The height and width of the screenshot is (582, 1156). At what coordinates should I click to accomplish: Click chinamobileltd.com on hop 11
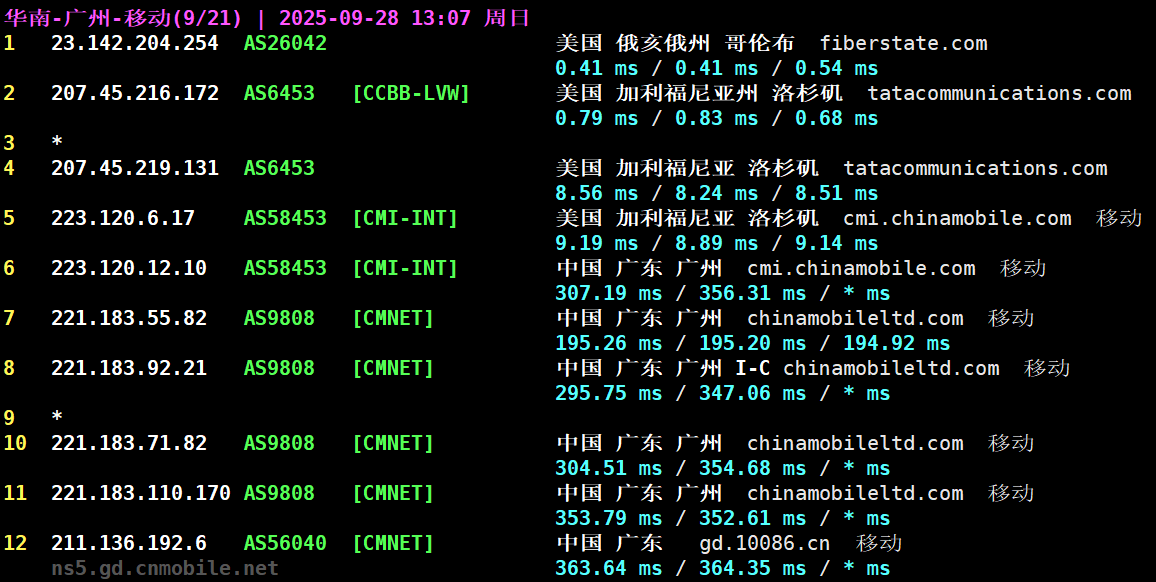(855, 492)
